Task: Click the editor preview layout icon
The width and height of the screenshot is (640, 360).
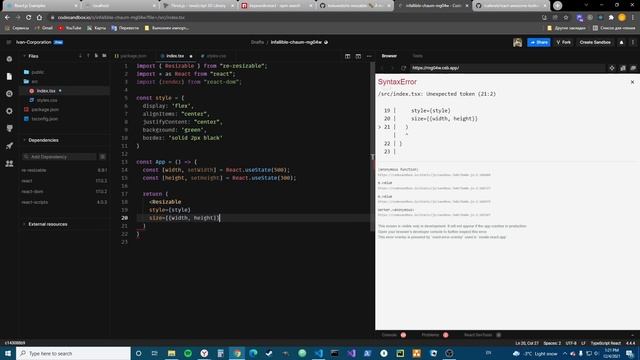Action: pos(358,56)
